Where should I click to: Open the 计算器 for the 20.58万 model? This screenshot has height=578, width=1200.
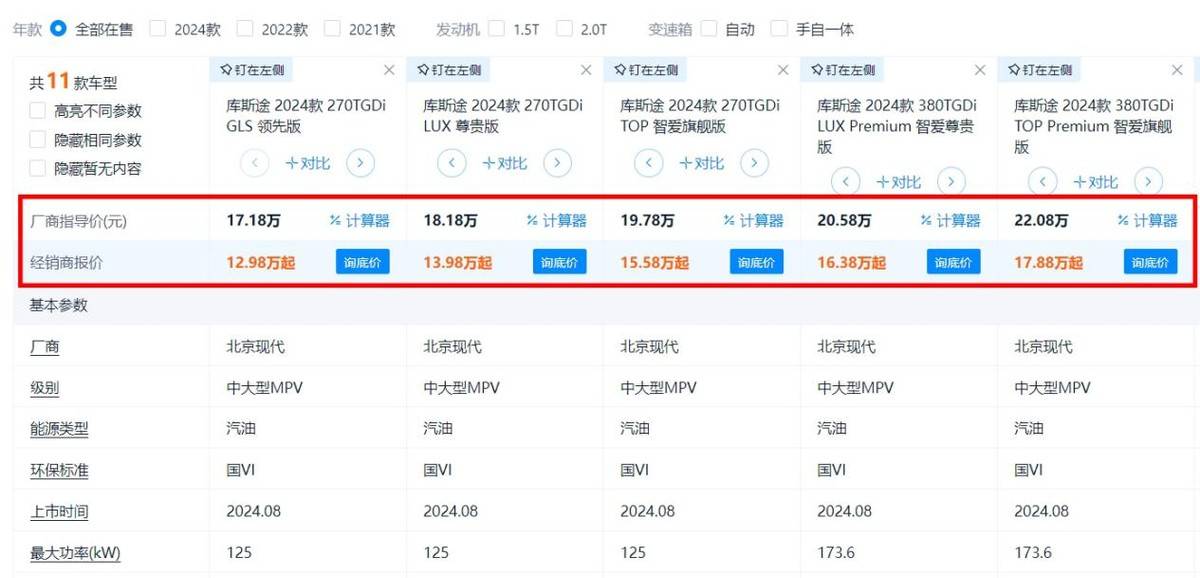[x=951, y=221]
